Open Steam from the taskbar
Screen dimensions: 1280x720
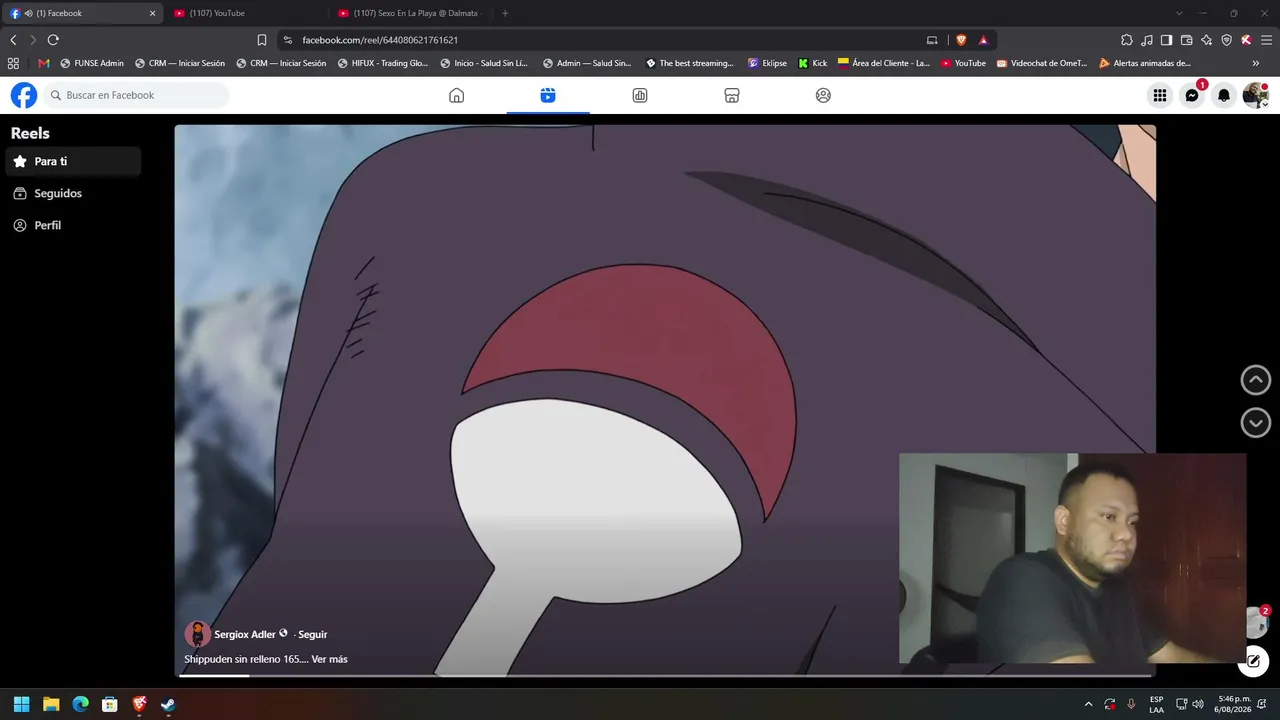click(x=168, y=704)
